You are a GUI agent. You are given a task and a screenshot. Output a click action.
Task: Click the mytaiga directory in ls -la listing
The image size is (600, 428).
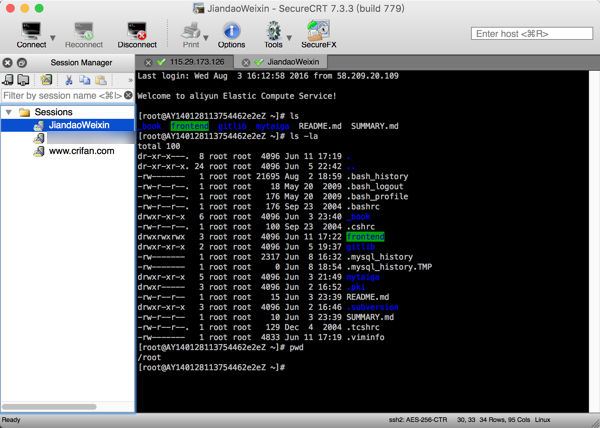pos(363,277)
